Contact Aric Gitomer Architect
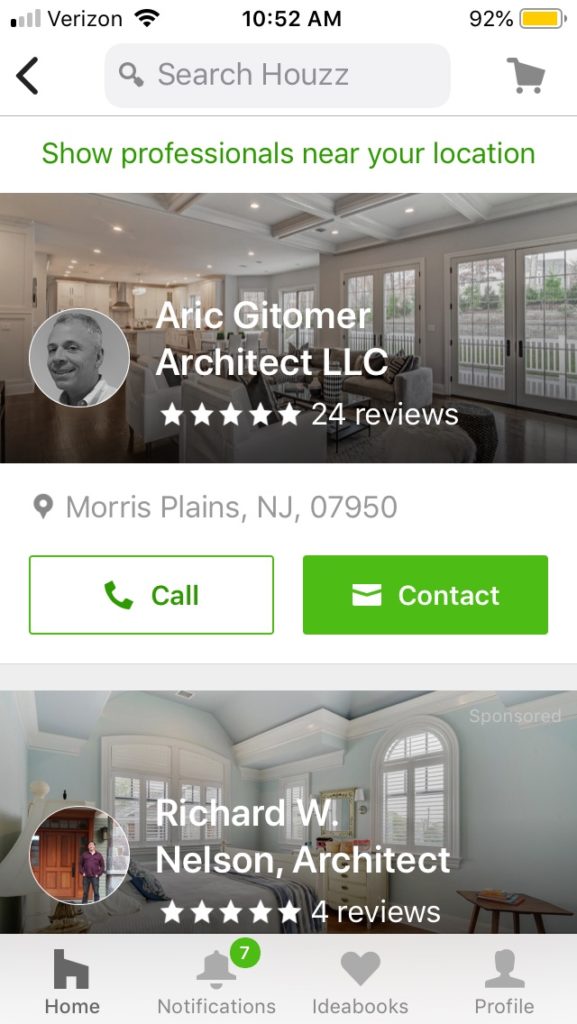This screenshot has height=1024, width=577. pyautogui.click(x=426, y=595)
